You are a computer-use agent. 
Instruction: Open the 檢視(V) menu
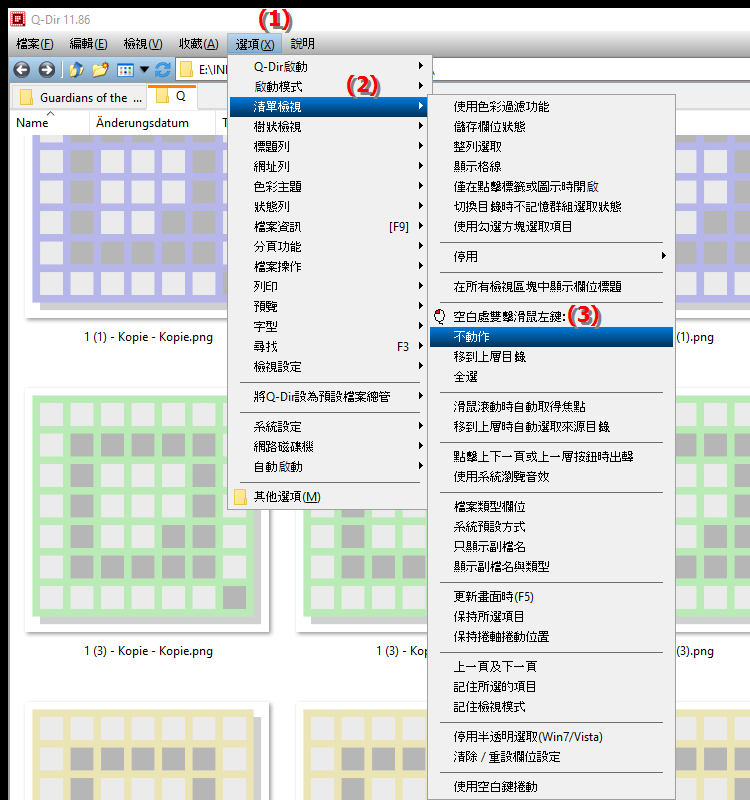[x=143, y=44]
